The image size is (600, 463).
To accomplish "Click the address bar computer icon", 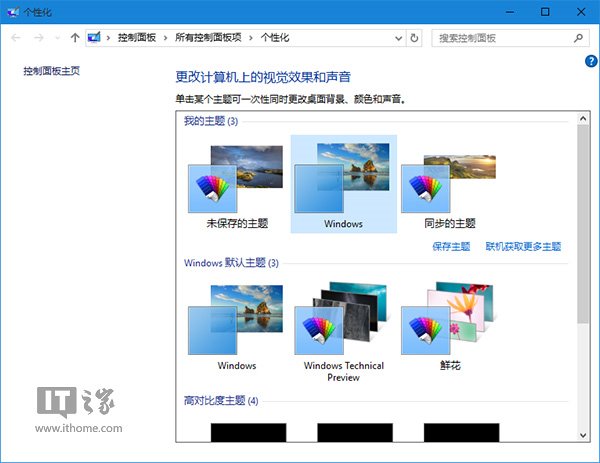I will pos(95,38).
